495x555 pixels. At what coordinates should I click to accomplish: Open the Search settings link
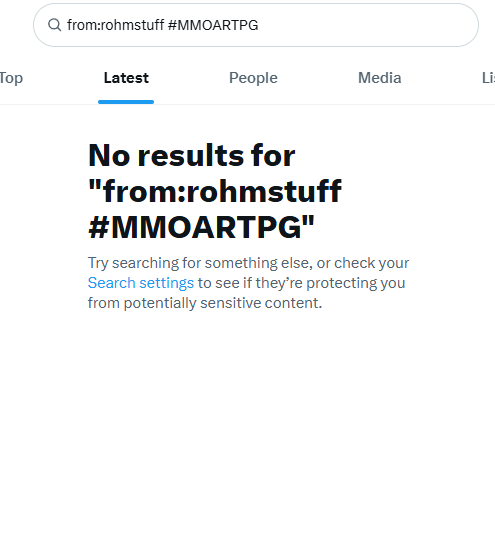[x=141, y=283]
